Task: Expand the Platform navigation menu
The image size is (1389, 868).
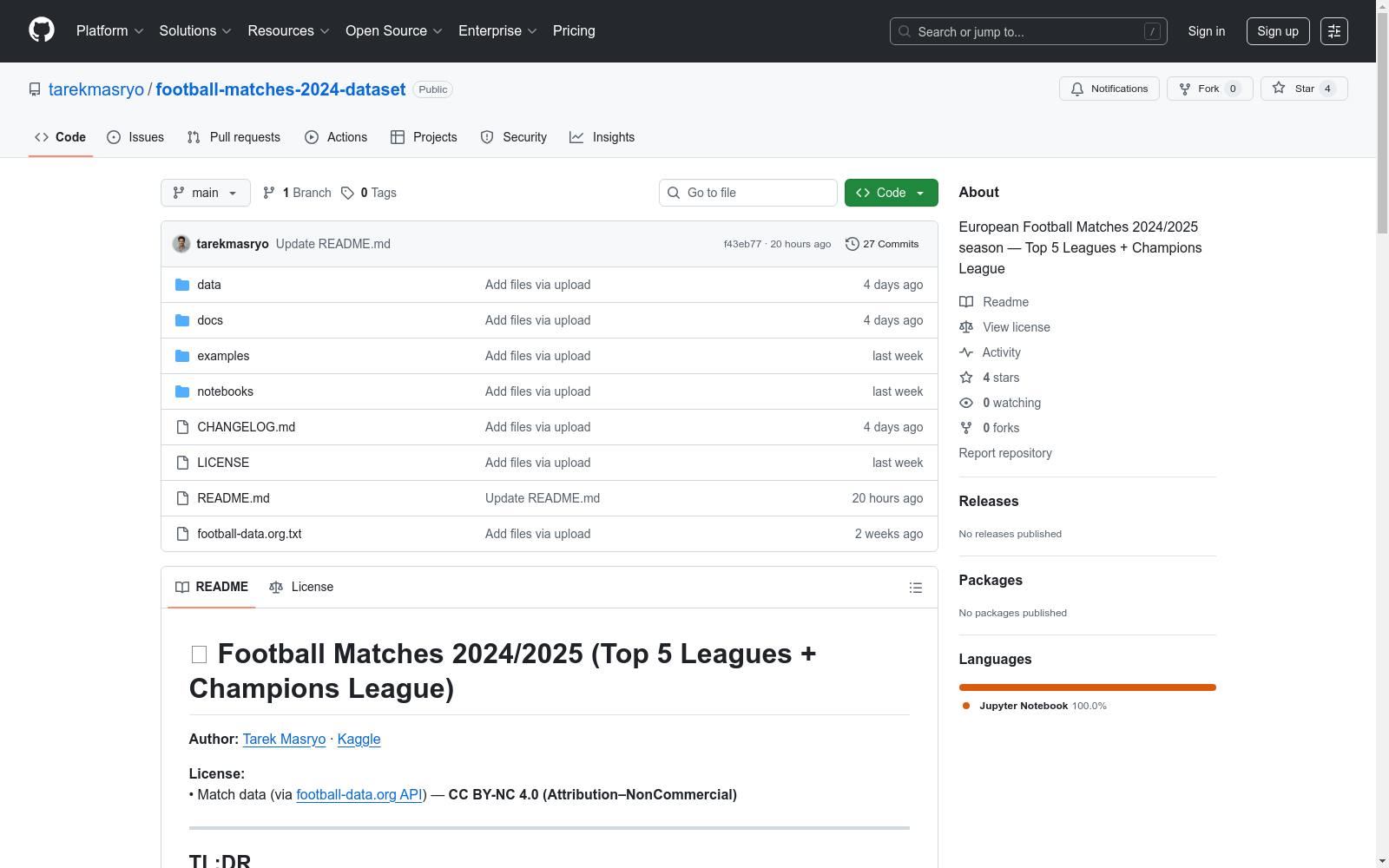Action: [109, 31]
